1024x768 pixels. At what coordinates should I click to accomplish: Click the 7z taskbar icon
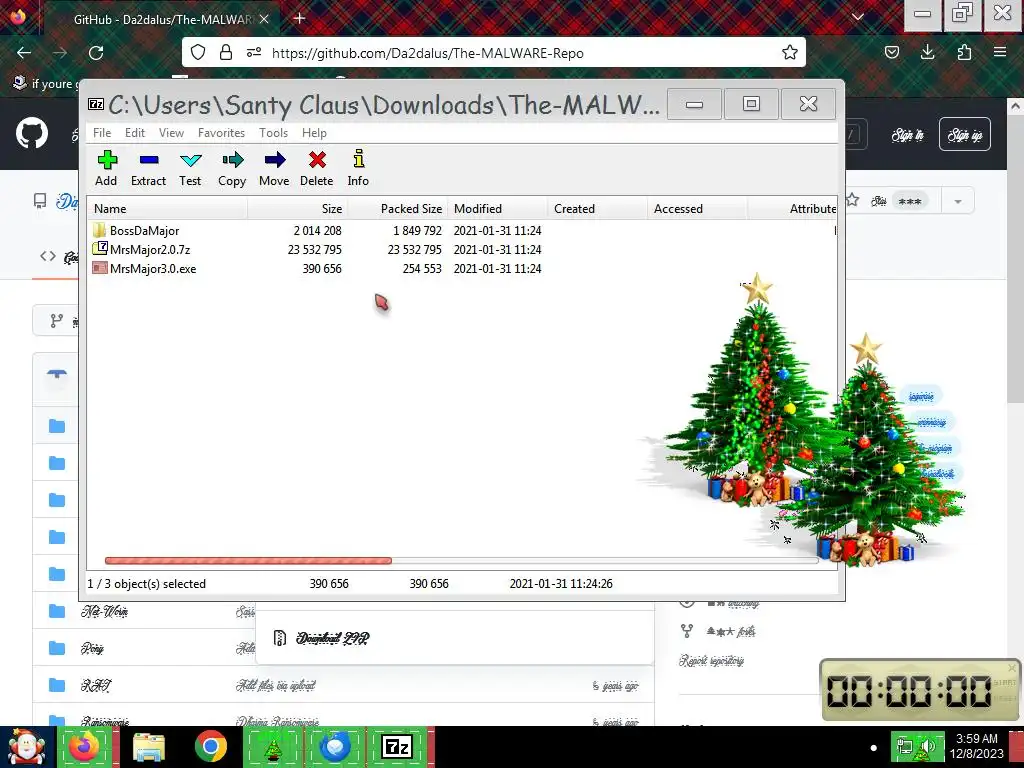(x=398, y=747)
